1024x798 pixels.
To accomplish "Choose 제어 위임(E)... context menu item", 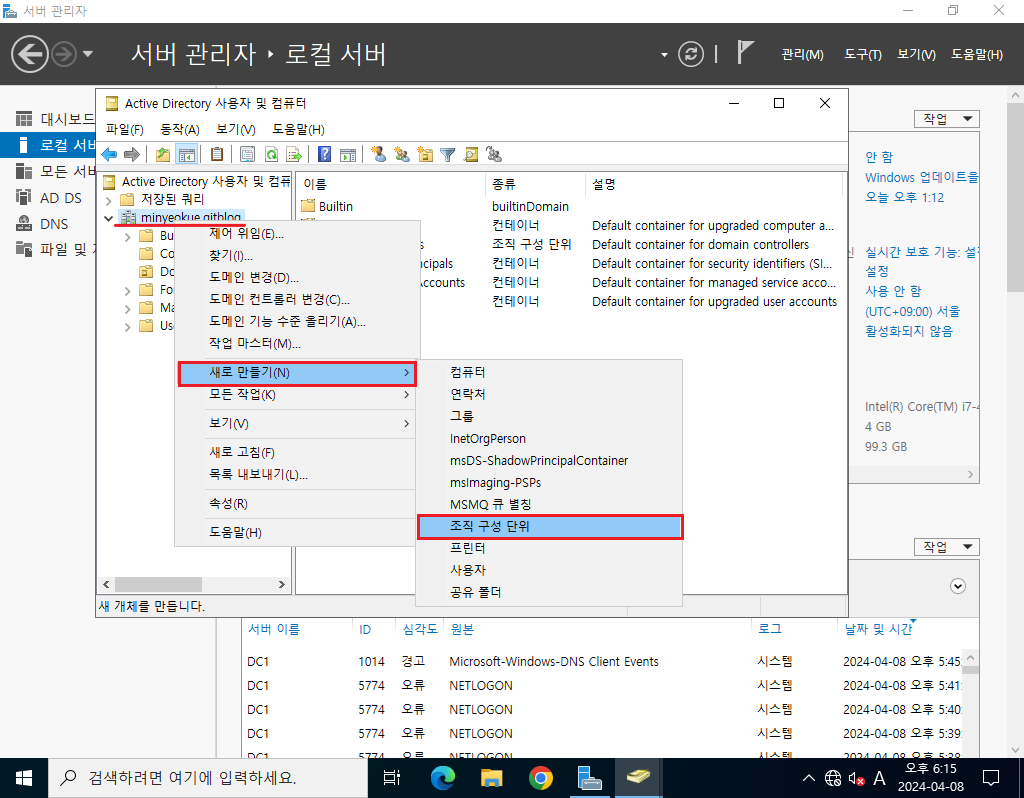I will tap(296, 234).
